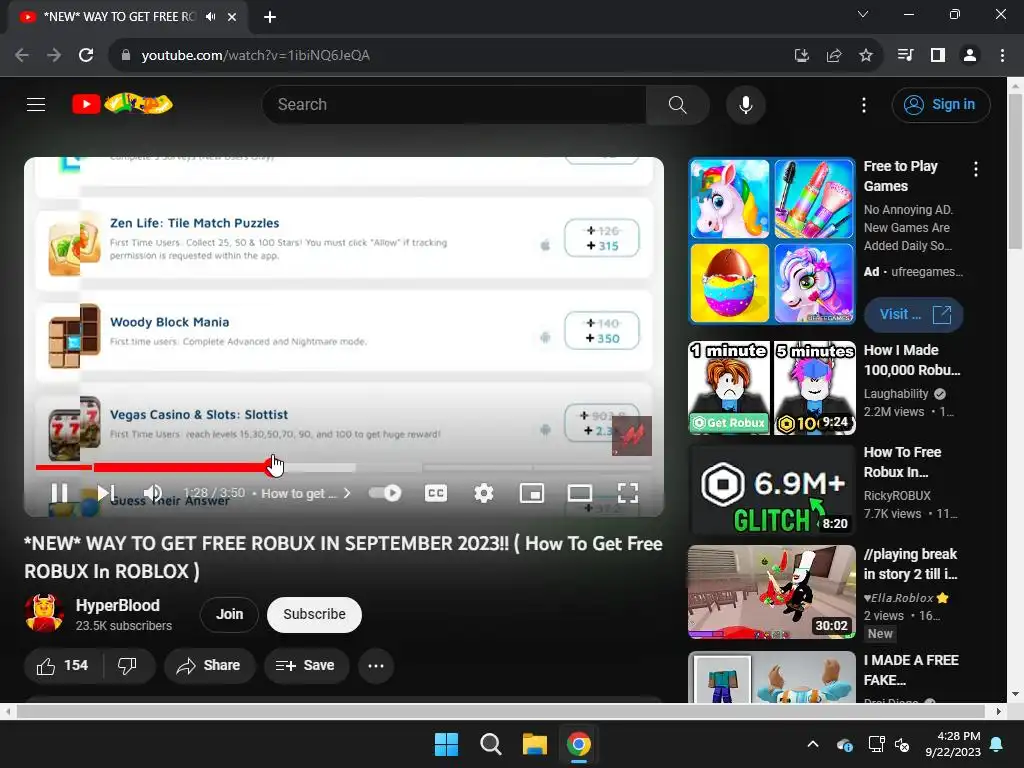Open a new browser tab

[270, 17]
